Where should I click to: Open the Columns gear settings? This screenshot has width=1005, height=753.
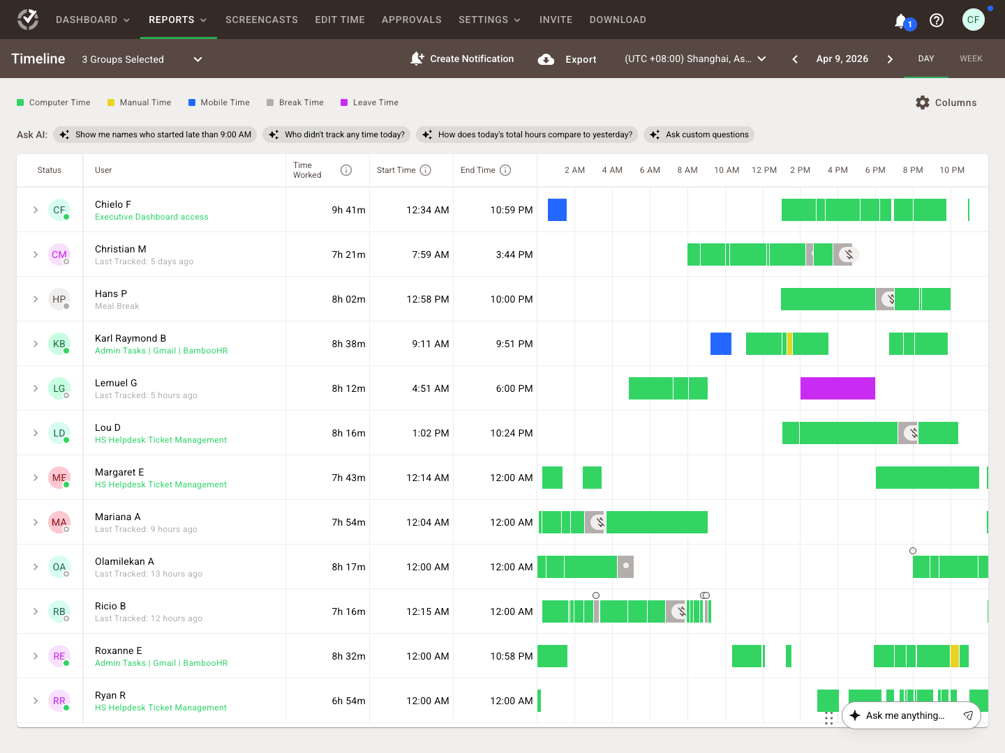coord(922,103)
